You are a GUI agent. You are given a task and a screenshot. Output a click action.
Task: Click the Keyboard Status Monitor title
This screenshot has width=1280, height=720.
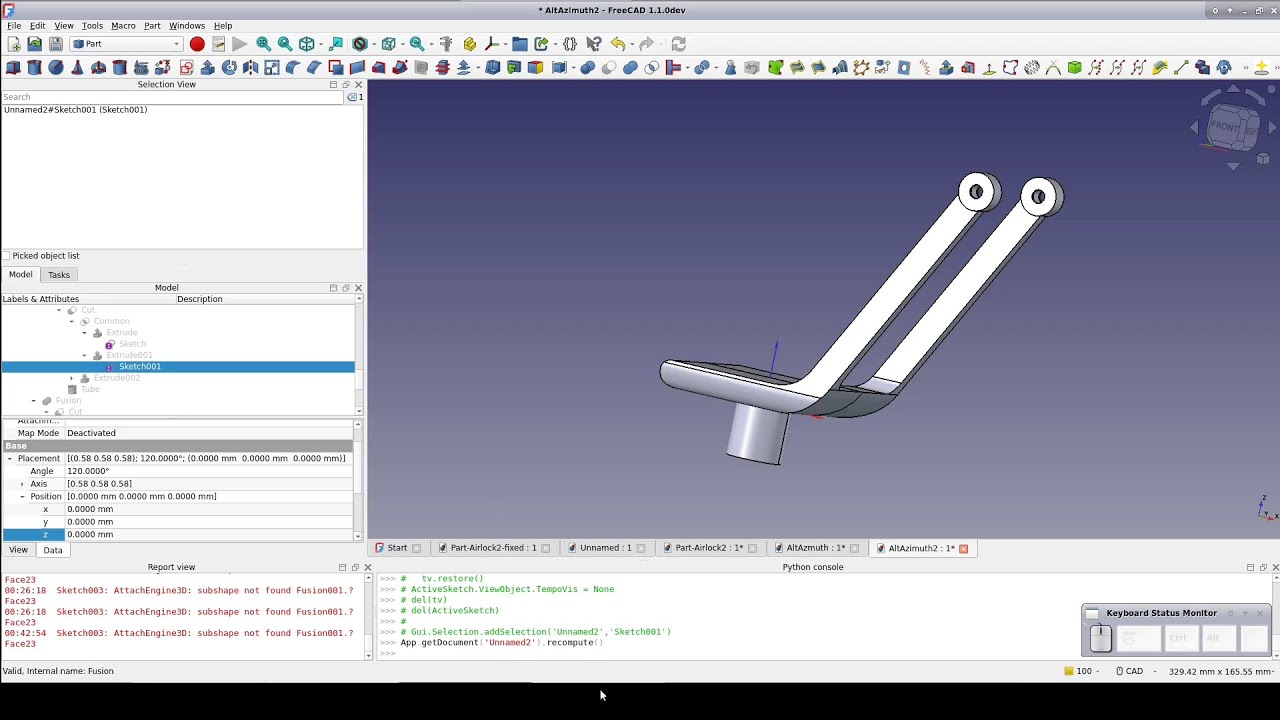(x=1161, y=613)
